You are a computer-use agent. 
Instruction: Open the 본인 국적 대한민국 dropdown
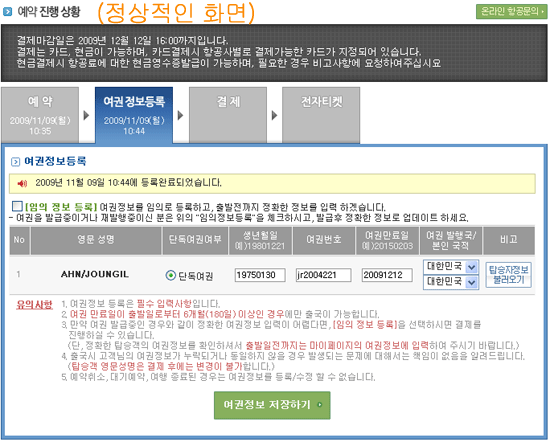point(451,282)
